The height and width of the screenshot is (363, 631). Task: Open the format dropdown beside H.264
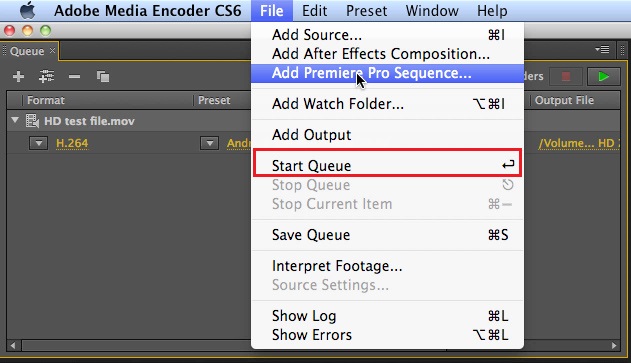[x=38, y=143]
